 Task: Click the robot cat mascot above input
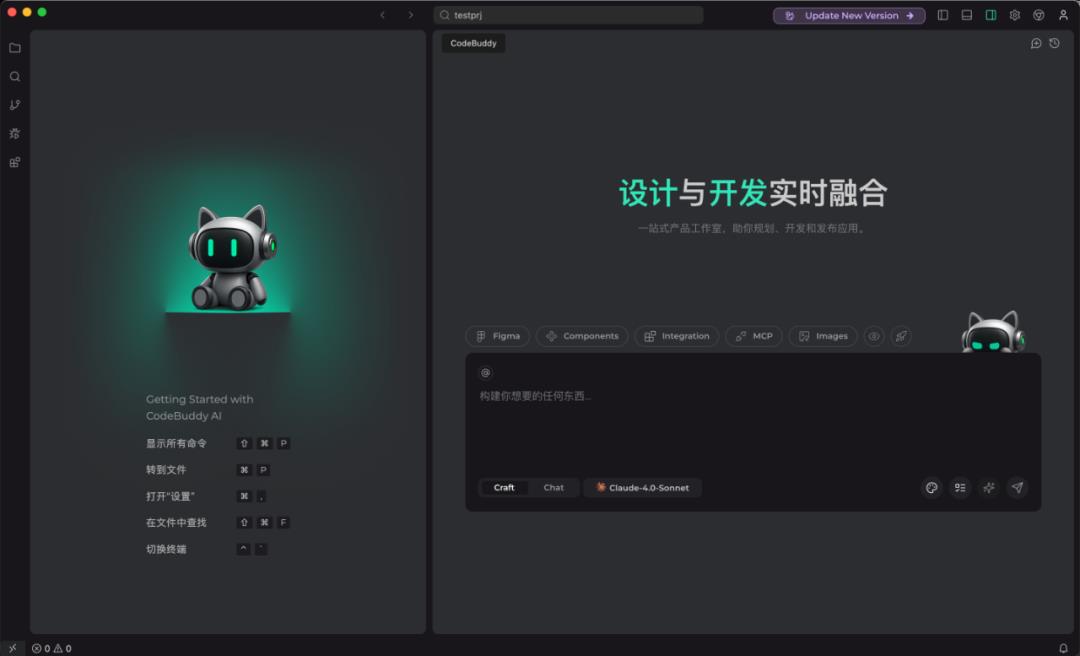[993, 332]
